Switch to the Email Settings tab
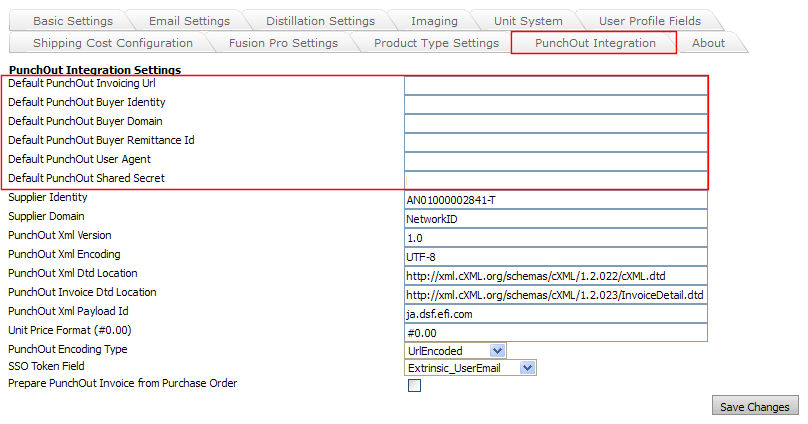This screenshot has width=808, height=424. click(x=189, y=21)
